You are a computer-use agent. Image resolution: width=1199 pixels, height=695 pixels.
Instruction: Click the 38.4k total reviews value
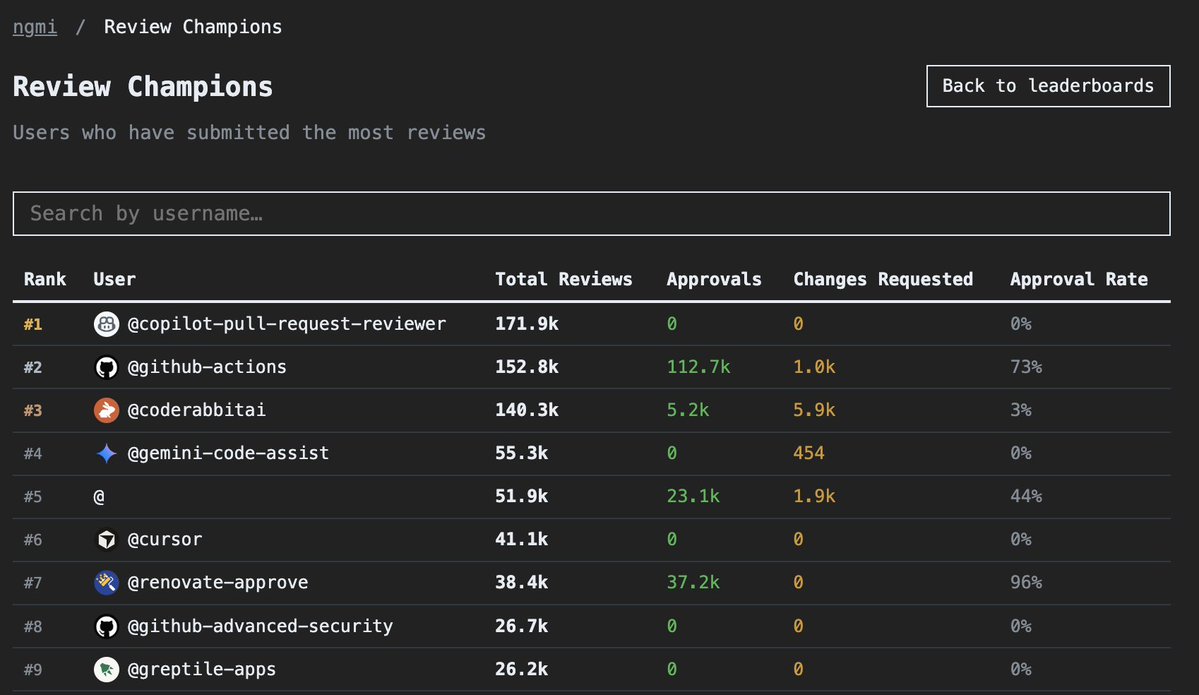pos(522,583)
